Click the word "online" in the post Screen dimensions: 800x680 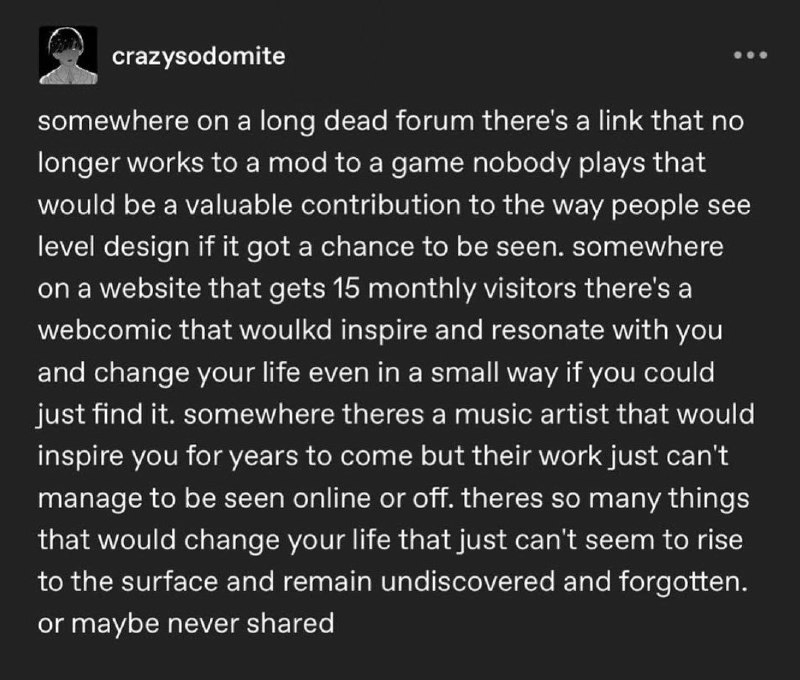click(x=332, y=498)
